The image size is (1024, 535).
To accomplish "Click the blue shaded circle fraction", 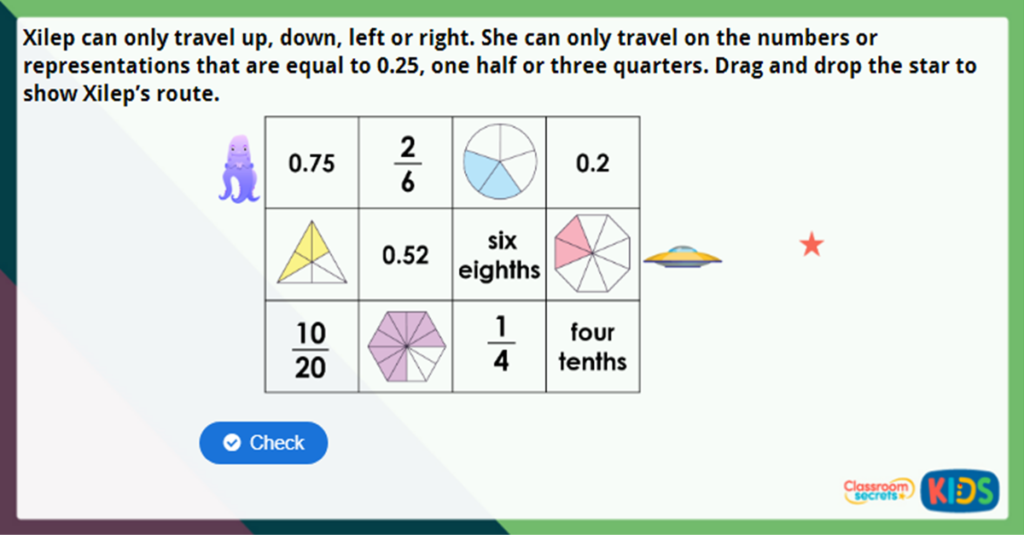I will tap(500, 162).
